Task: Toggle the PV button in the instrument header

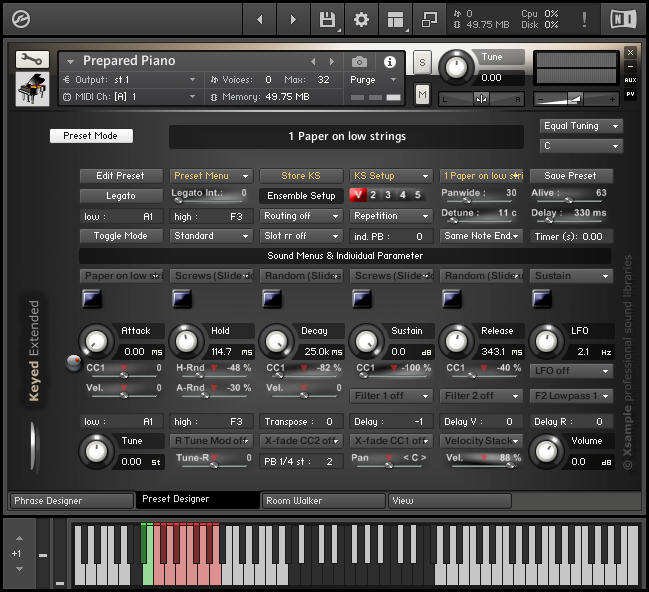Action: coord(630,94)
